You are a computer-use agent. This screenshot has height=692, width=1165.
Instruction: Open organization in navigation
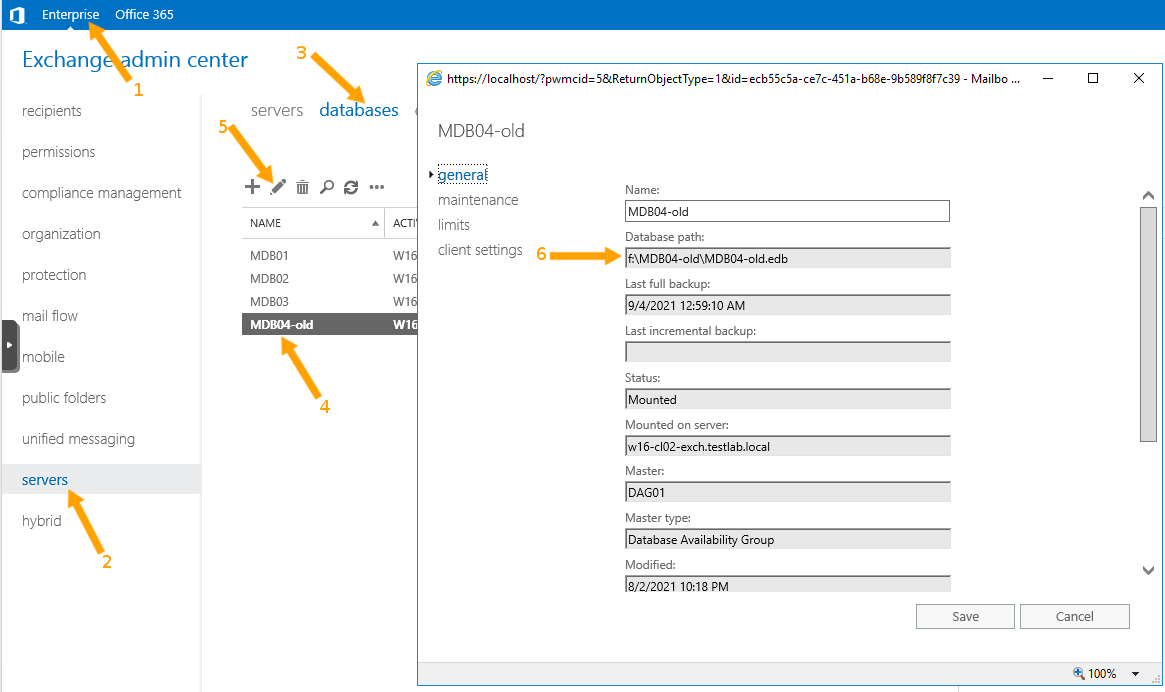tap(61, 233)
